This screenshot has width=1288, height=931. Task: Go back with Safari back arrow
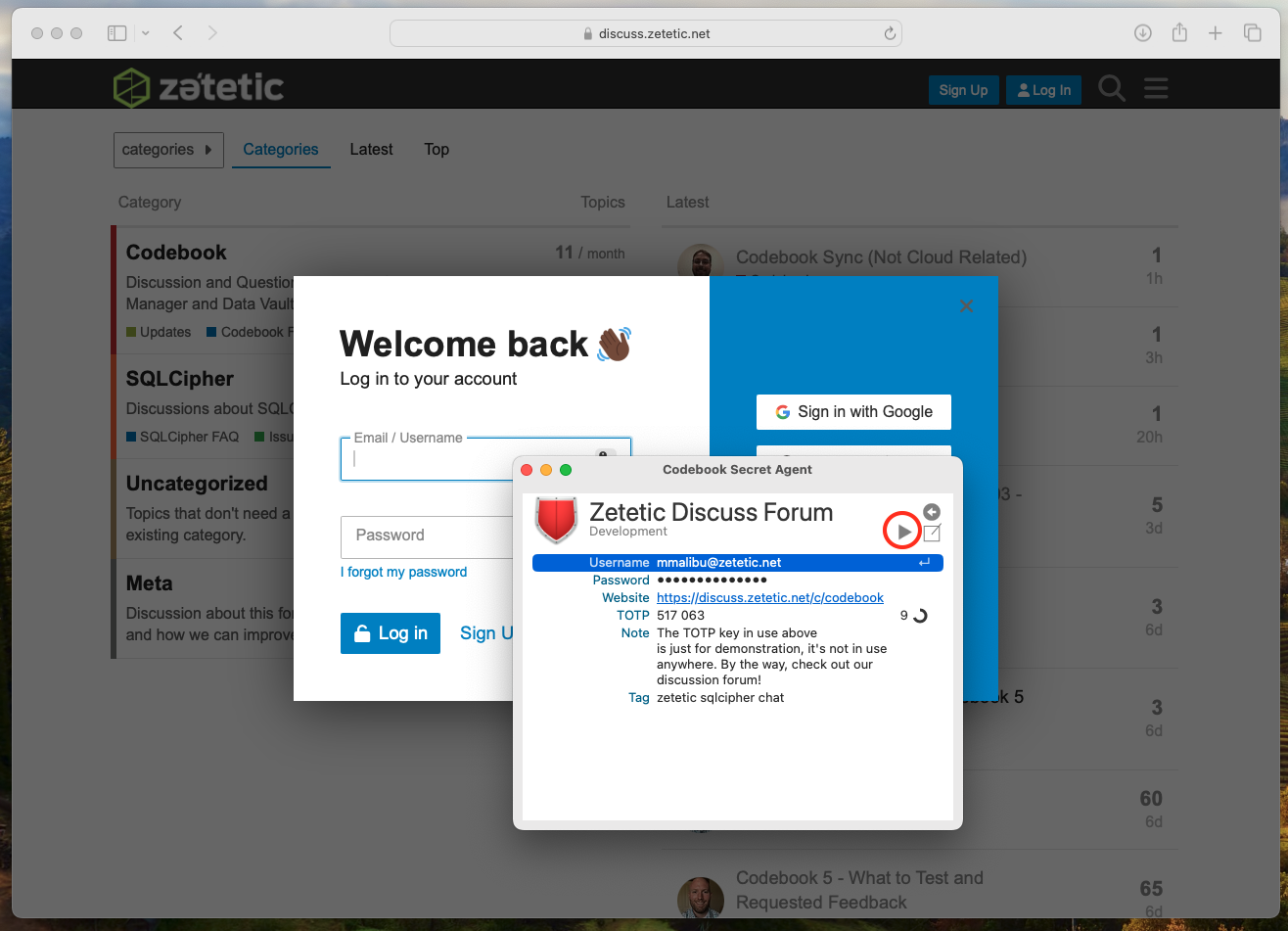pos(178,33)
